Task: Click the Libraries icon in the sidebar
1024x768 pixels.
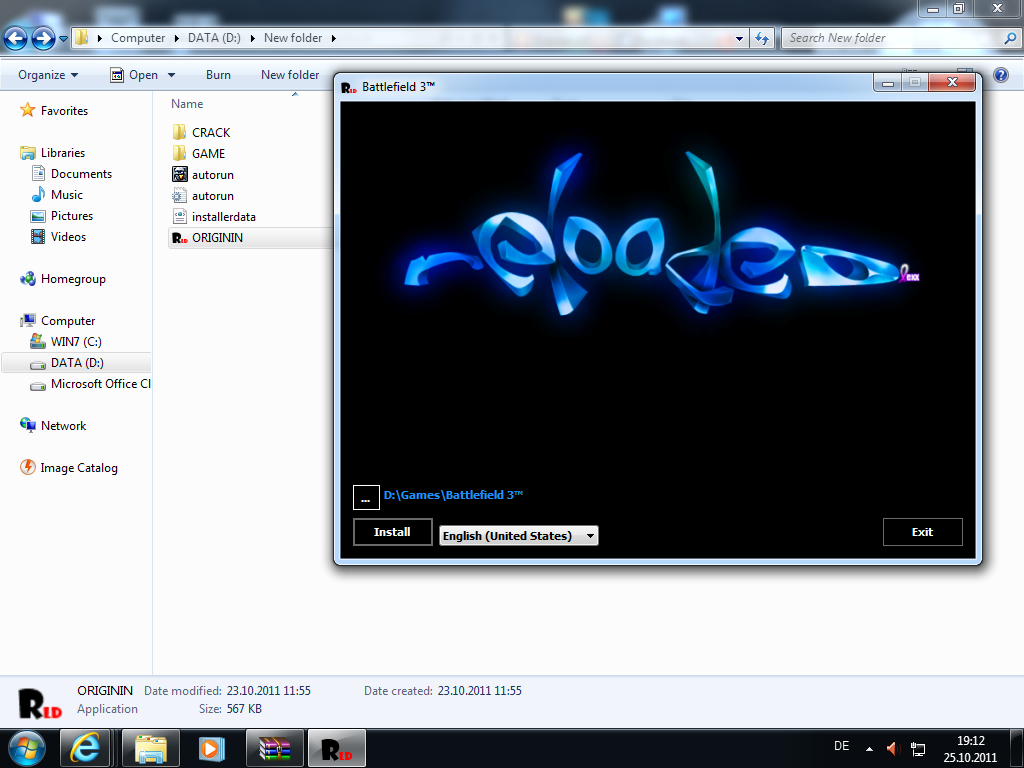Action: coord(27,153)
